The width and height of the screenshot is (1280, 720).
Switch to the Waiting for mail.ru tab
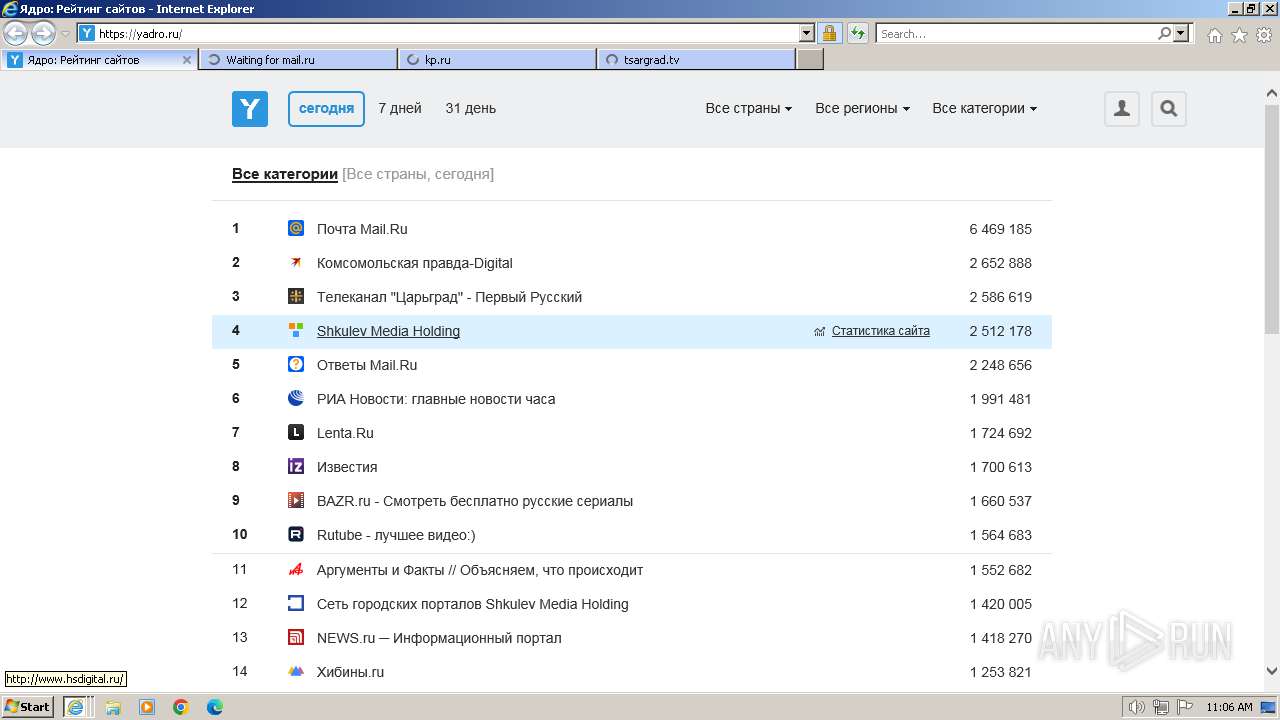click(298, 60)
